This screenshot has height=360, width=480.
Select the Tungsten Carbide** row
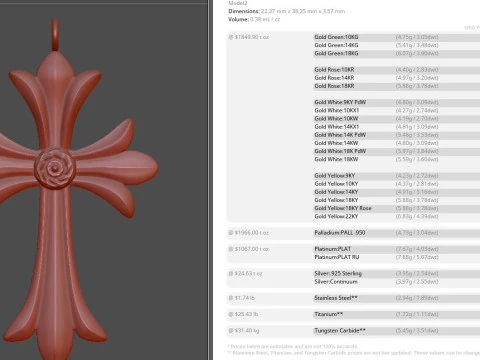pos(397,331)
